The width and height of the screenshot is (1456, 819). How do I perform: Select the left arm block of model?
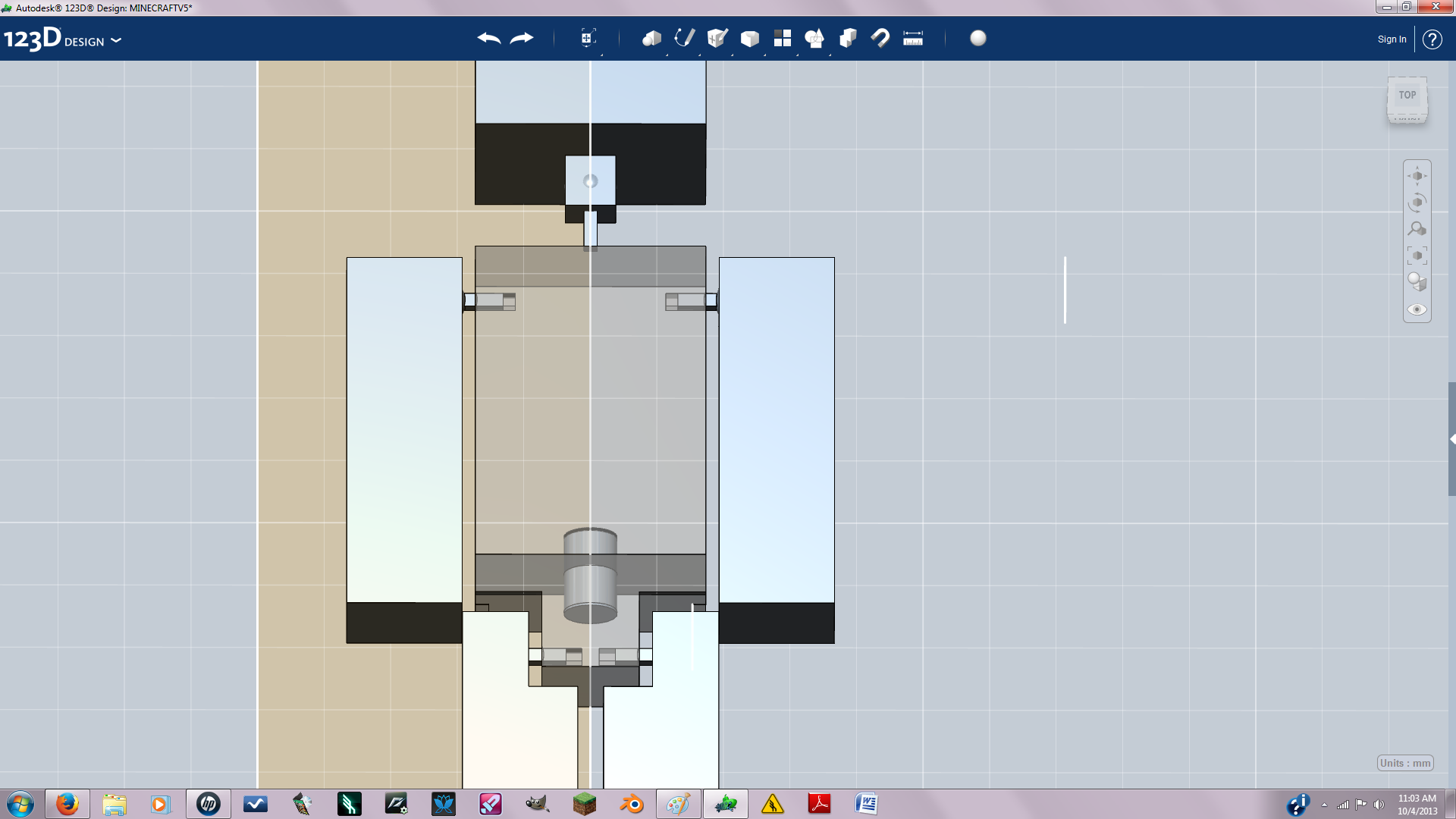tap(404, 450)
